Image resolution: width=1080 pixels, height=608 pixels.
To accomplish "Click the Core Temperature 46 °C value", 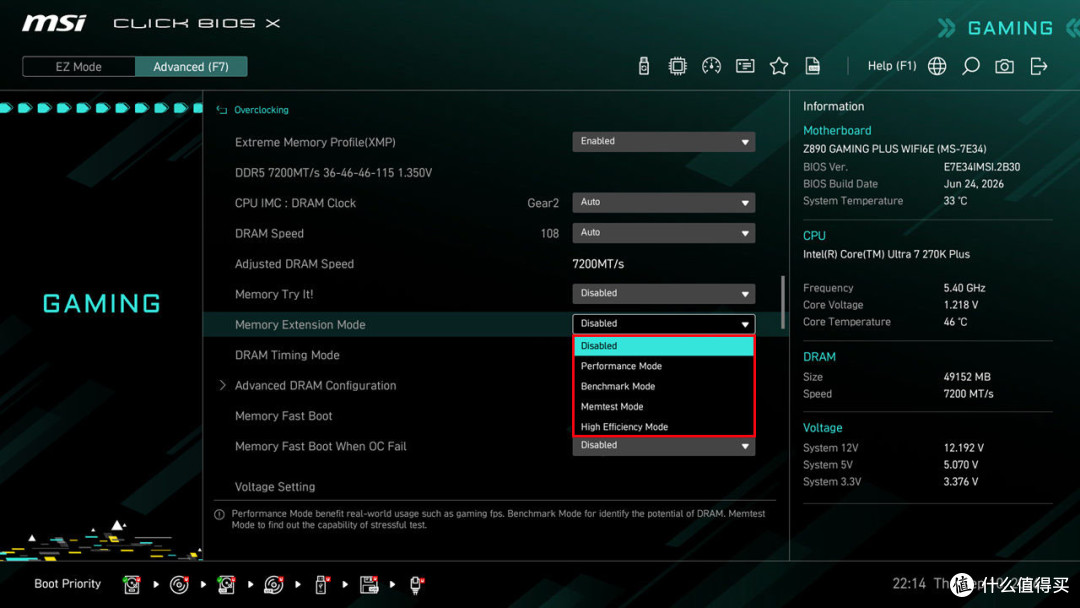I will 955,322.
